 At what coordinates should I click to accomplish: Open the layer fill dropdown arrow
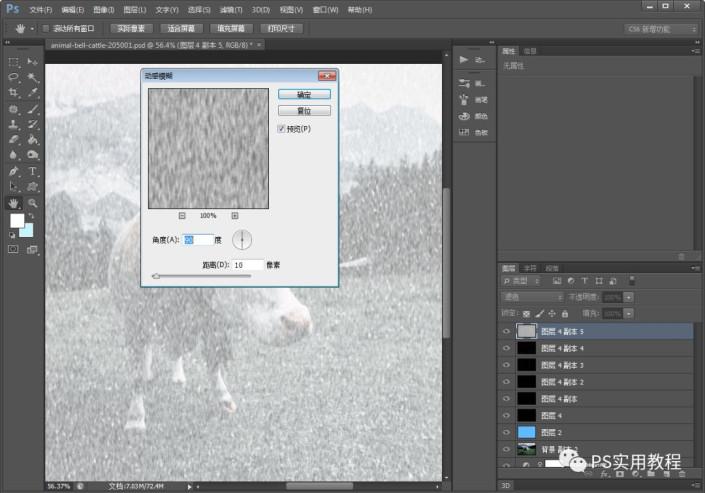tap(629, 314)
